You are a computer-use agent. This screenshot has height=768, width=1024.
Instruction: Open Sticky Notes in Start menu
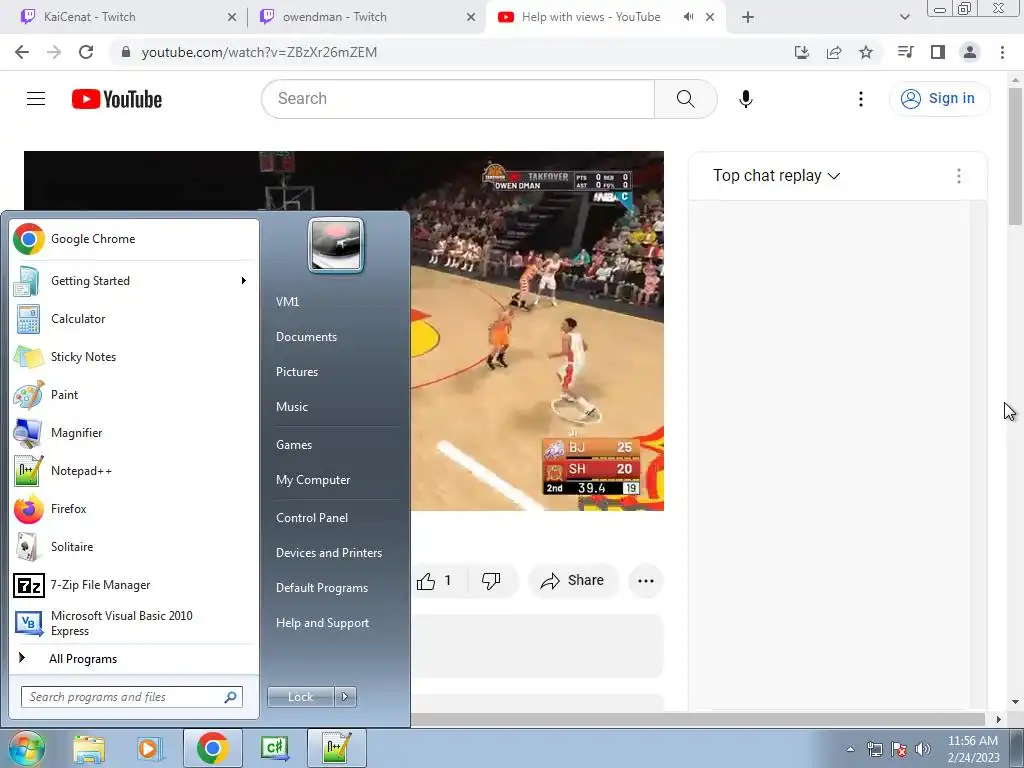tap(134, 357)
